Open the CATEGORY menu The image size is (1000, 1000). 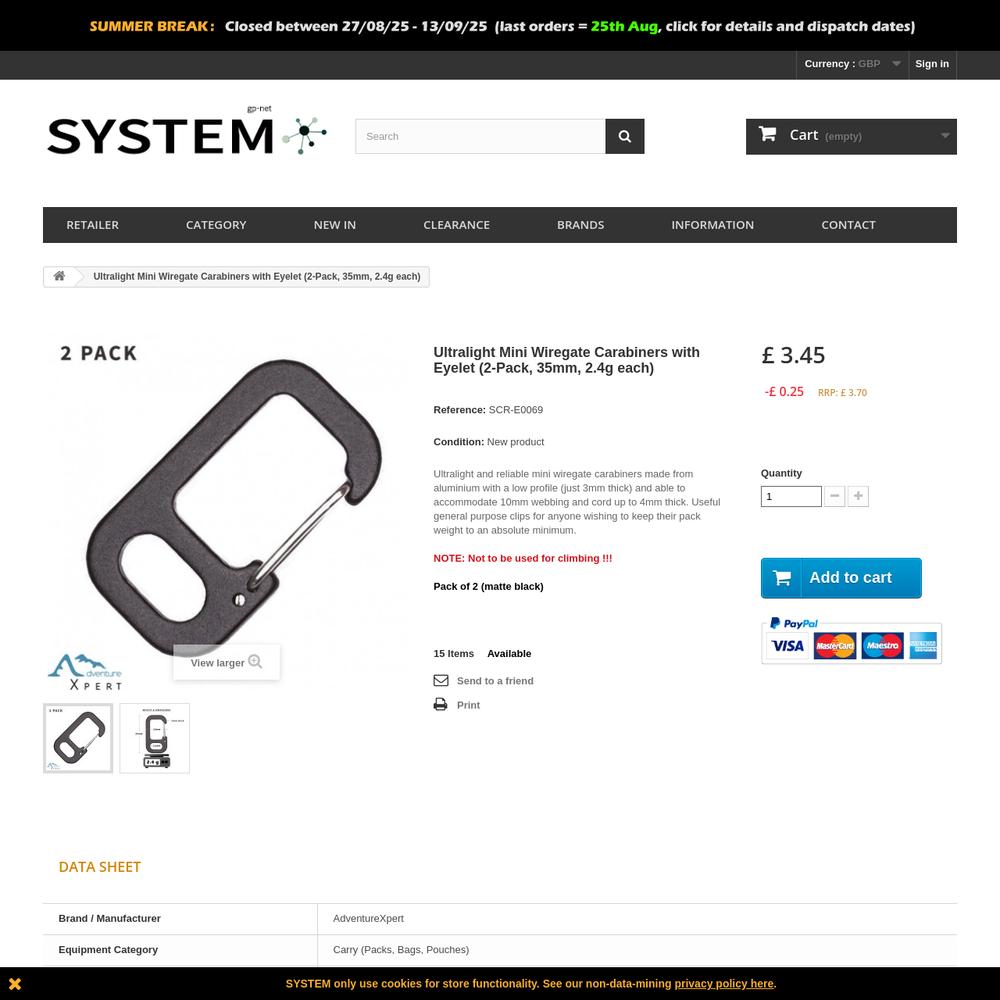click(x=216, y=225)
